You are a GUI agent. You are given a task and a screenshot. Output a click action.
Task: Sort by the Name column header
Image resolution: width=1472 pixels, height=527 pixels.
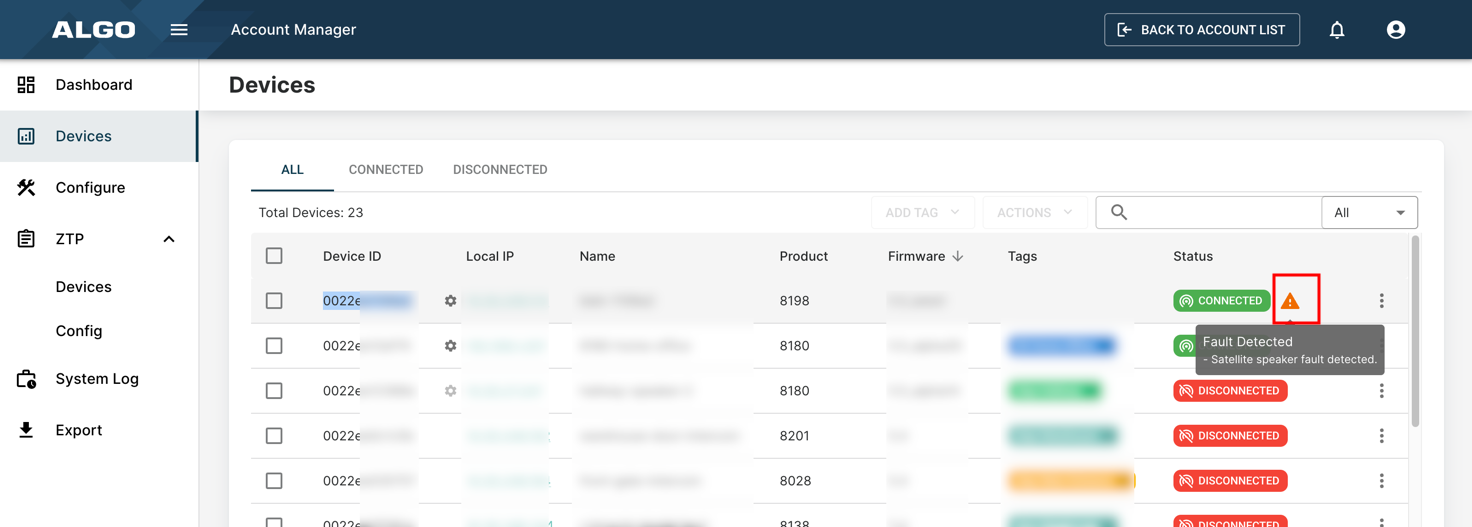click(597, 256)
